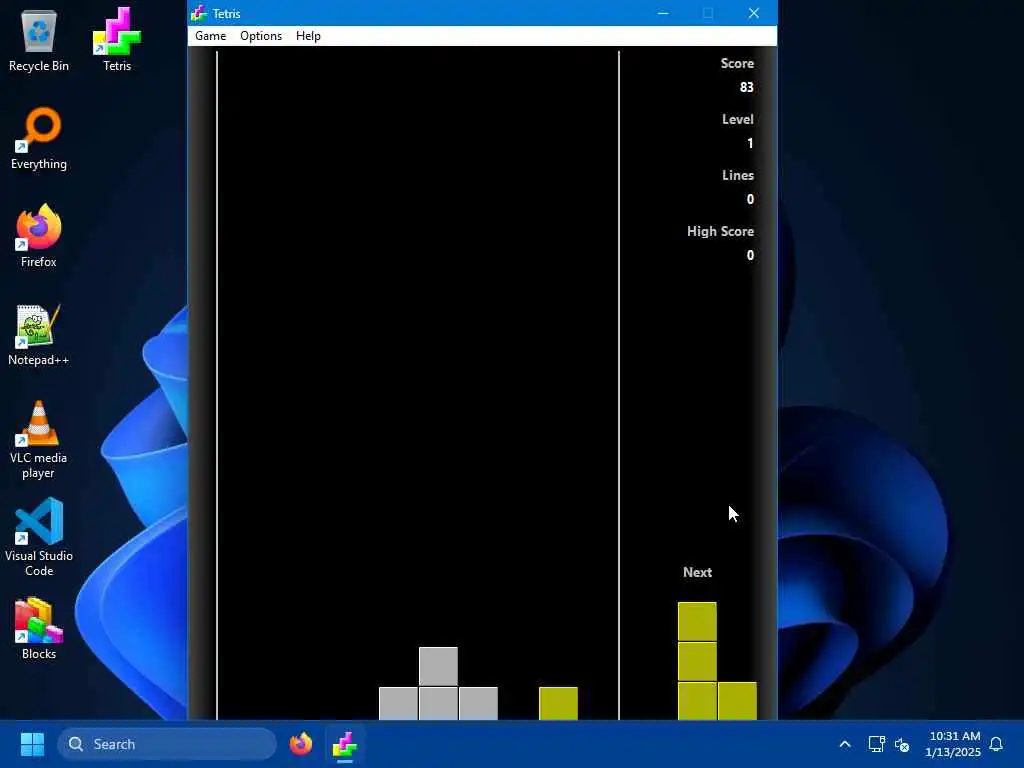The height and width of the screenshot is (768, 1024).
Task: Select the Visual Studio Code shortcut
Action: tap(39, 538)
